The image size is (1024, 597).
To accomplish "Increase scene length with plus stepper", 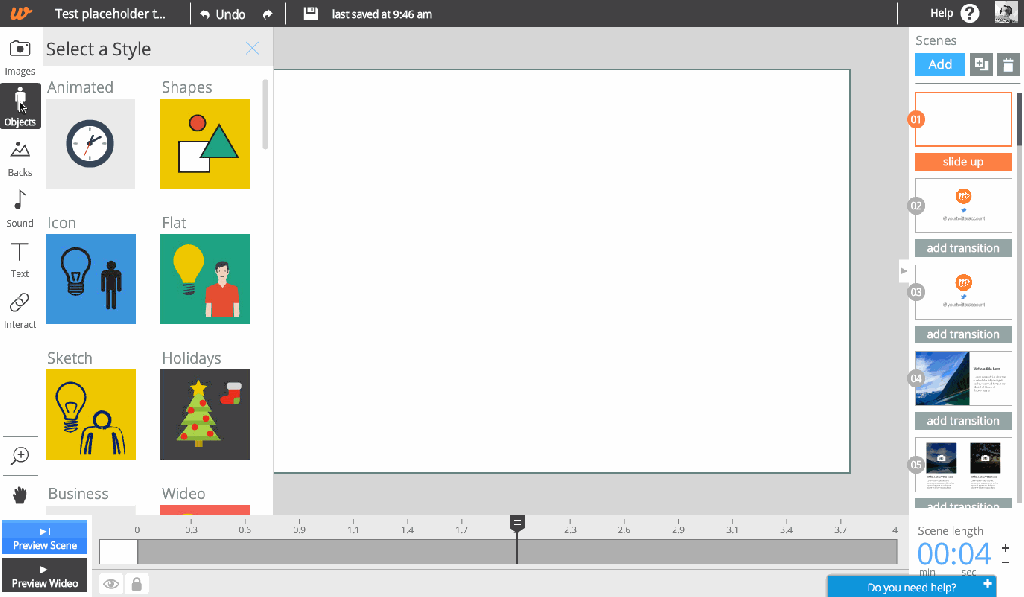I will 1005,547.
